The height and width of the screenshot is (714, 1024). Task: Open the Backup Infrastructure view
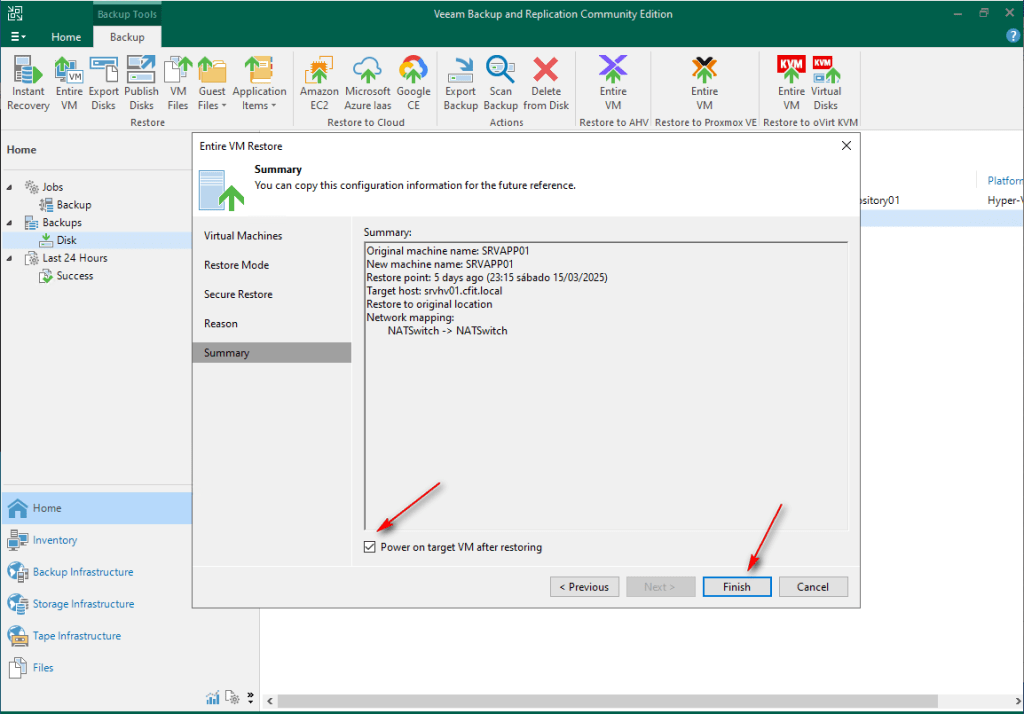pyautogui.click(x=83, y=572)
